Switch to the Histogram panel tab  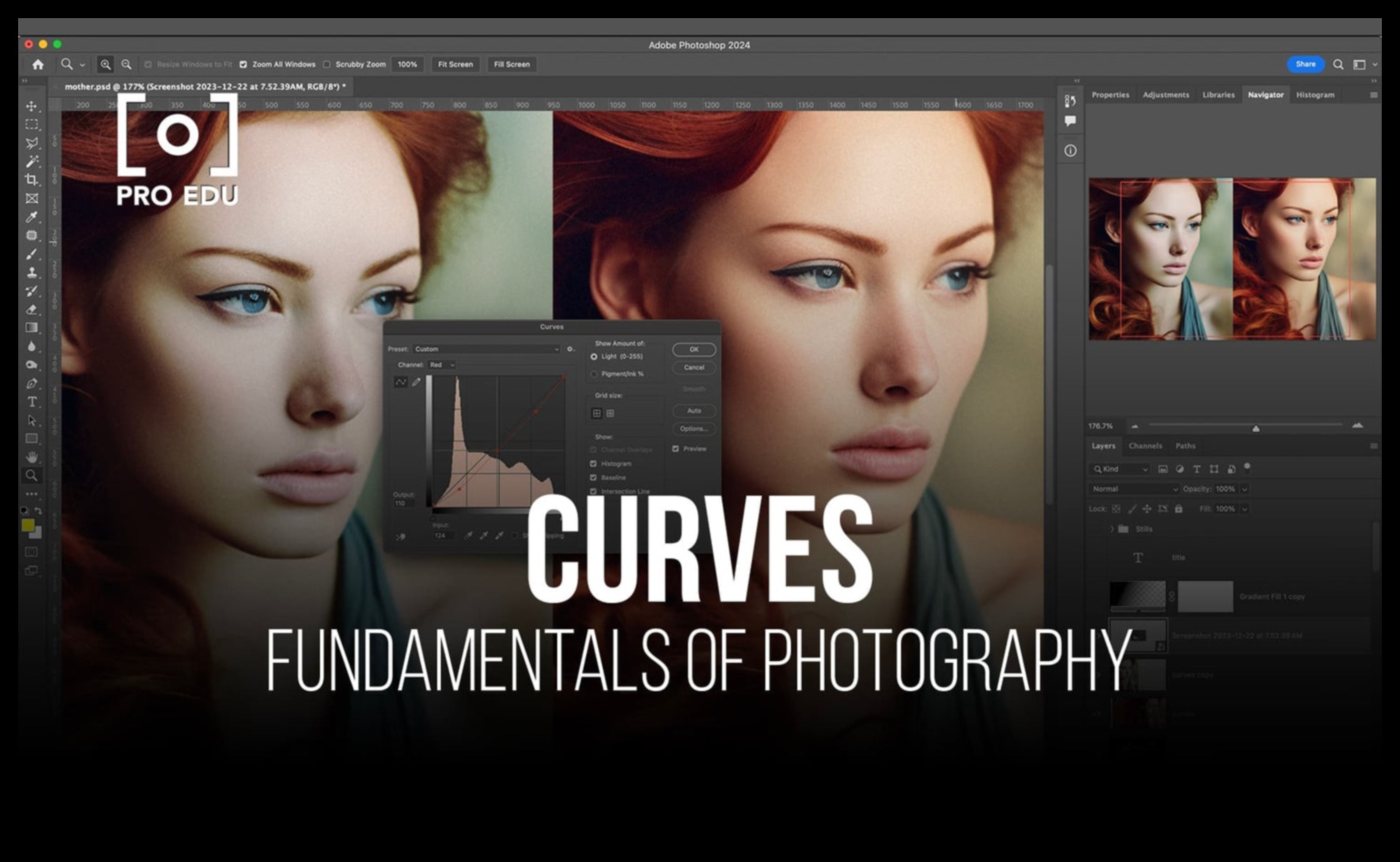[x=1315, y=95]
